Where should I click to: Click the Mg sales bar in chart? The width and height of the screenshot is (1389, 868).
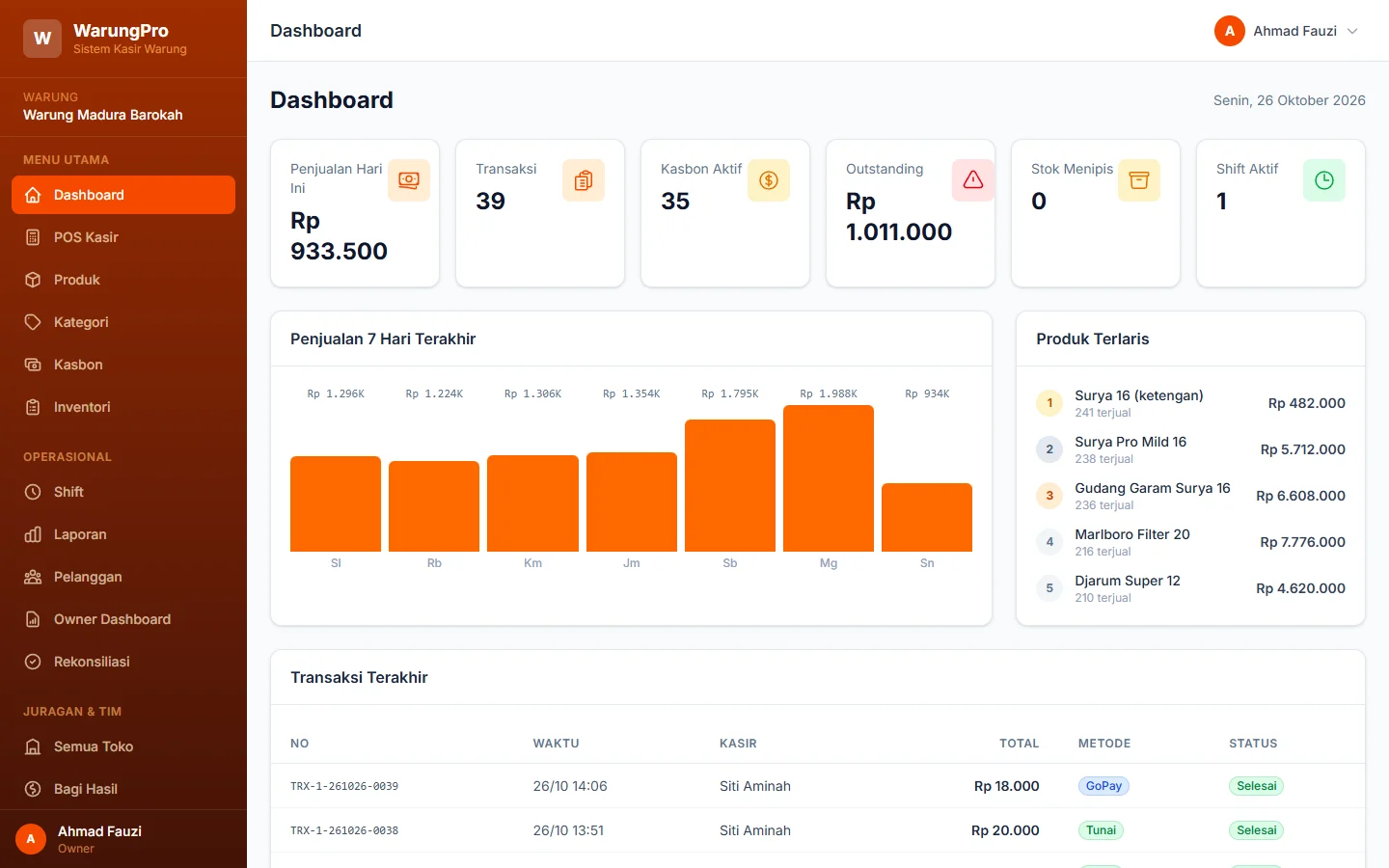pyautogui.click(x=829, y=478)
